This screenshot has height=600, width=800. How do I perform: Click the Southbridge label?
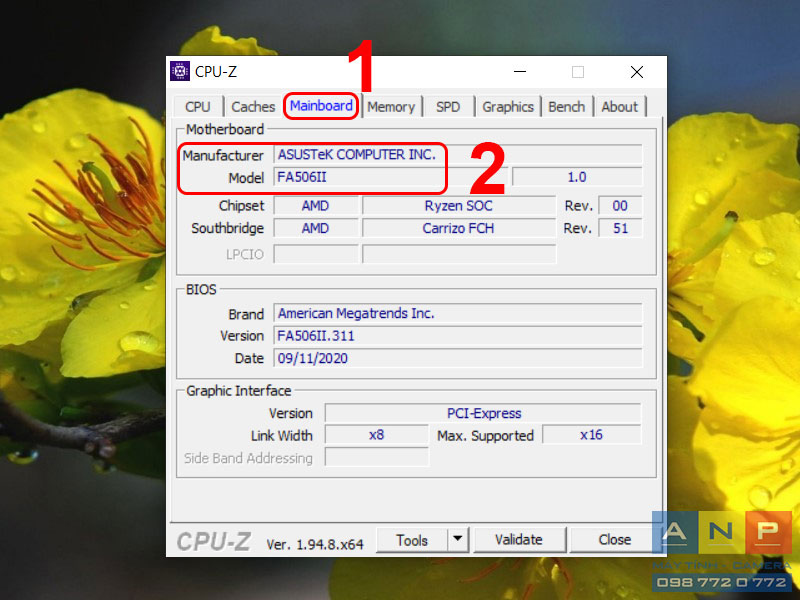(x=228, y=228)
